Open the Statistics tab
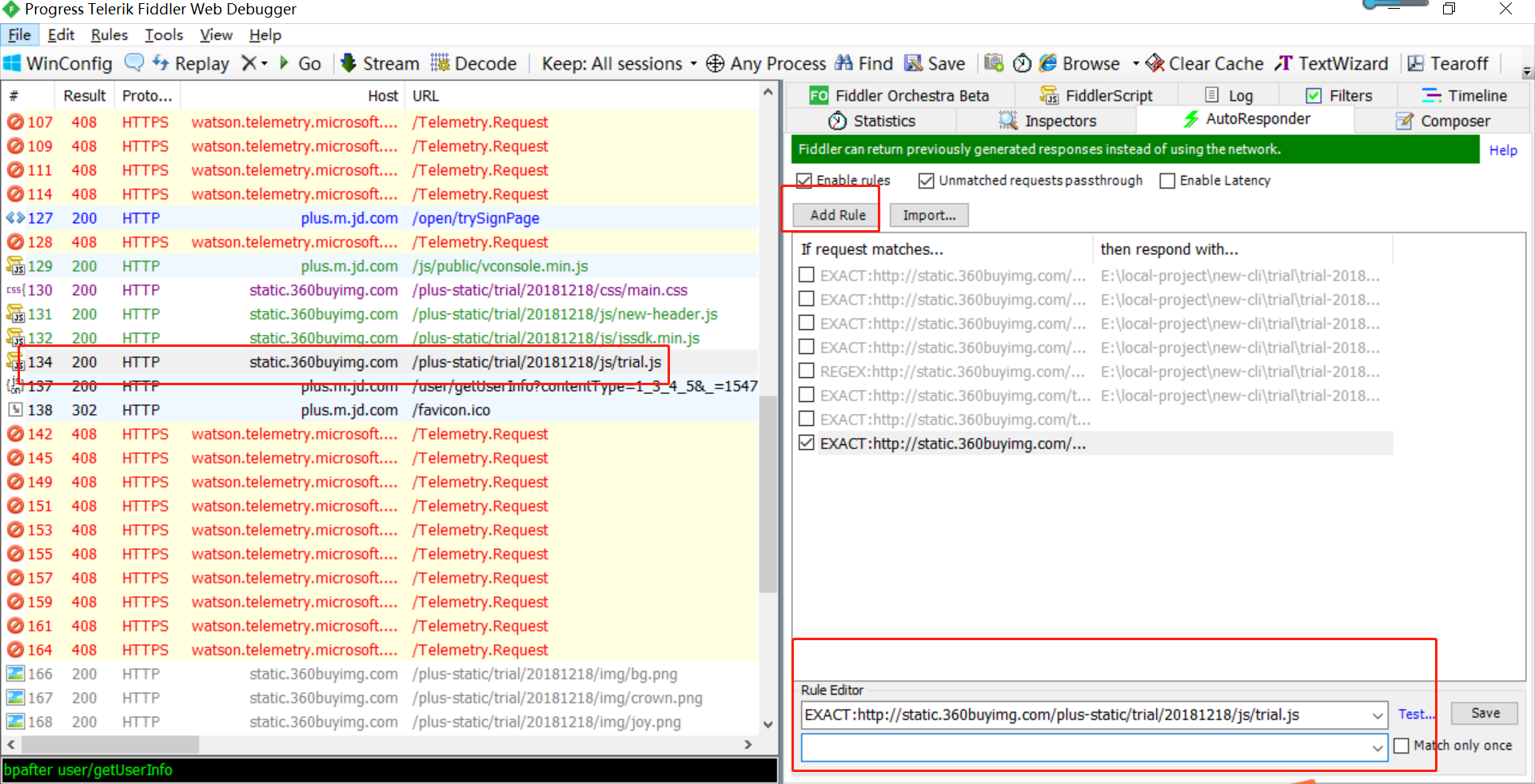 pyautogui.click(x=871, y=121)
